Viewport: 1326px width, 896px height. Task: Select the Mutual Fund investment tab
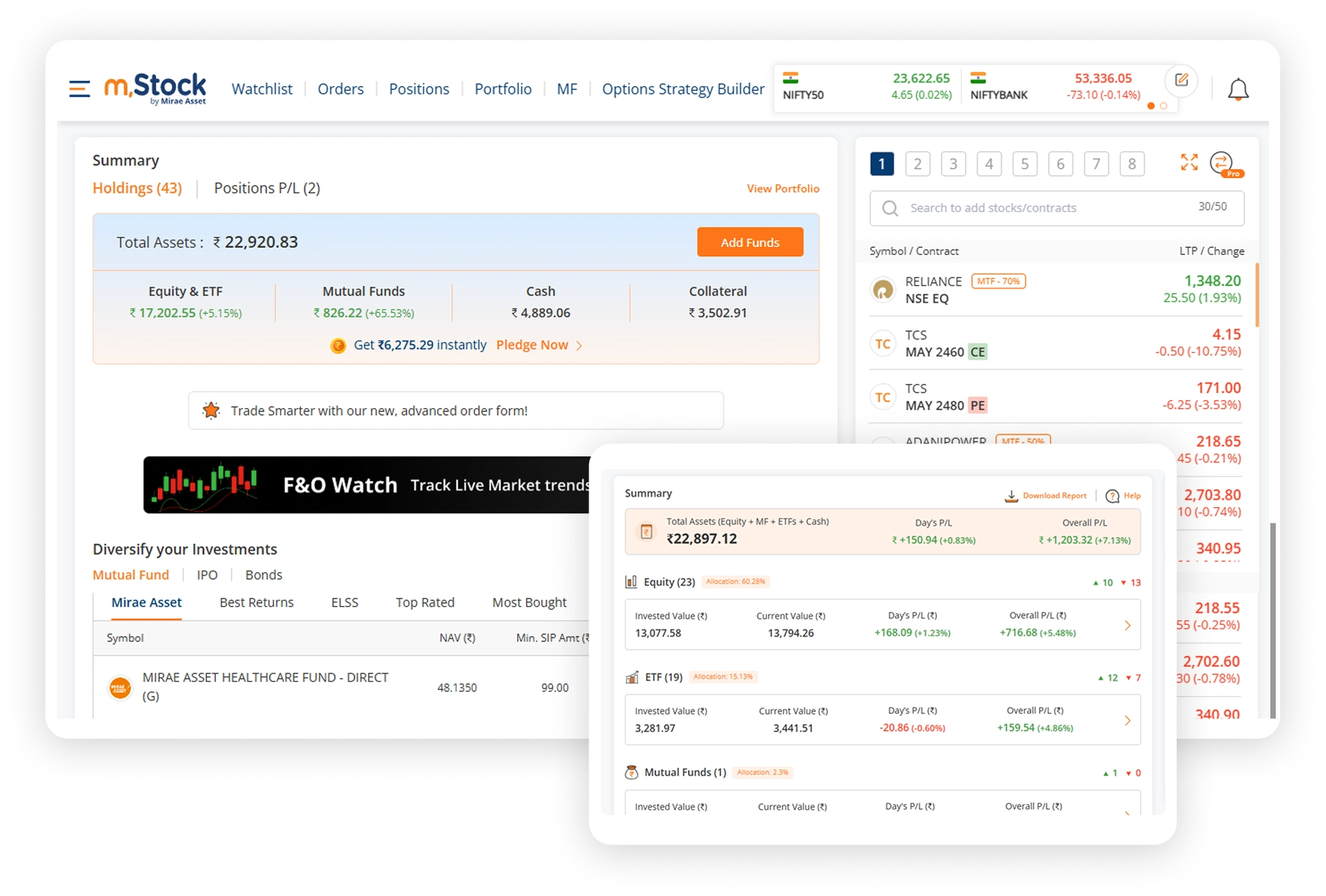[130, 575]
